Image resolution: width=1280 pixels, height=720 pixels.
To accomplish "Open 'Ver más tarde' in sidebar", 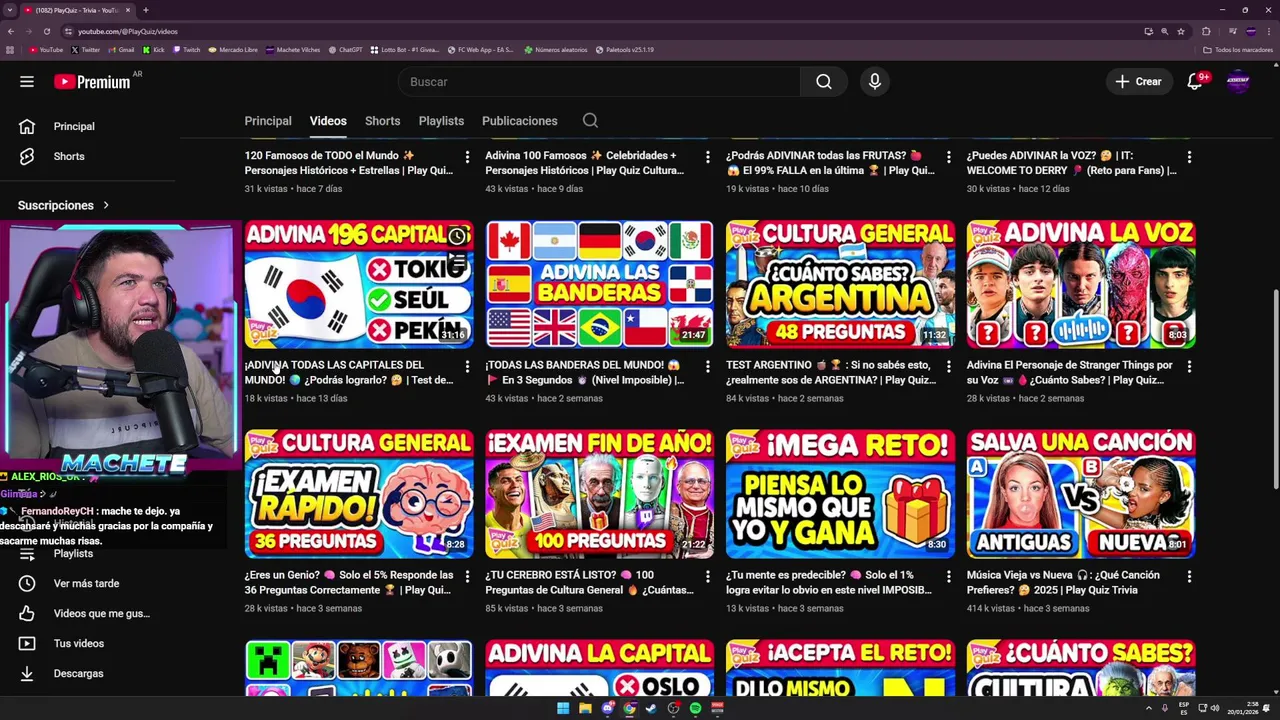I will coord(88,583).
